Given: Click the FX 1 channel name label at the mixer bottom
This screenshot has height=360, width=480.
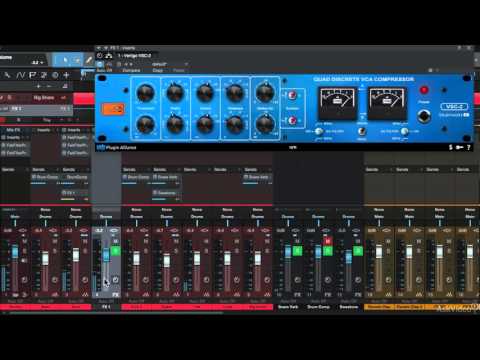Looking at the screenshot, I should point(106,307).
